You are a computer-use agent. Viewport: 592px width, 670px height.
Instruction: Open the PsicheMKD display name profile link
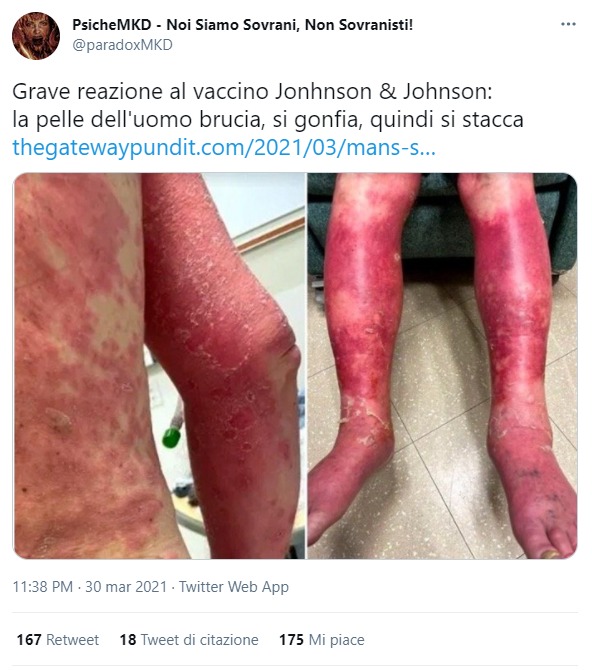(242, 25)
